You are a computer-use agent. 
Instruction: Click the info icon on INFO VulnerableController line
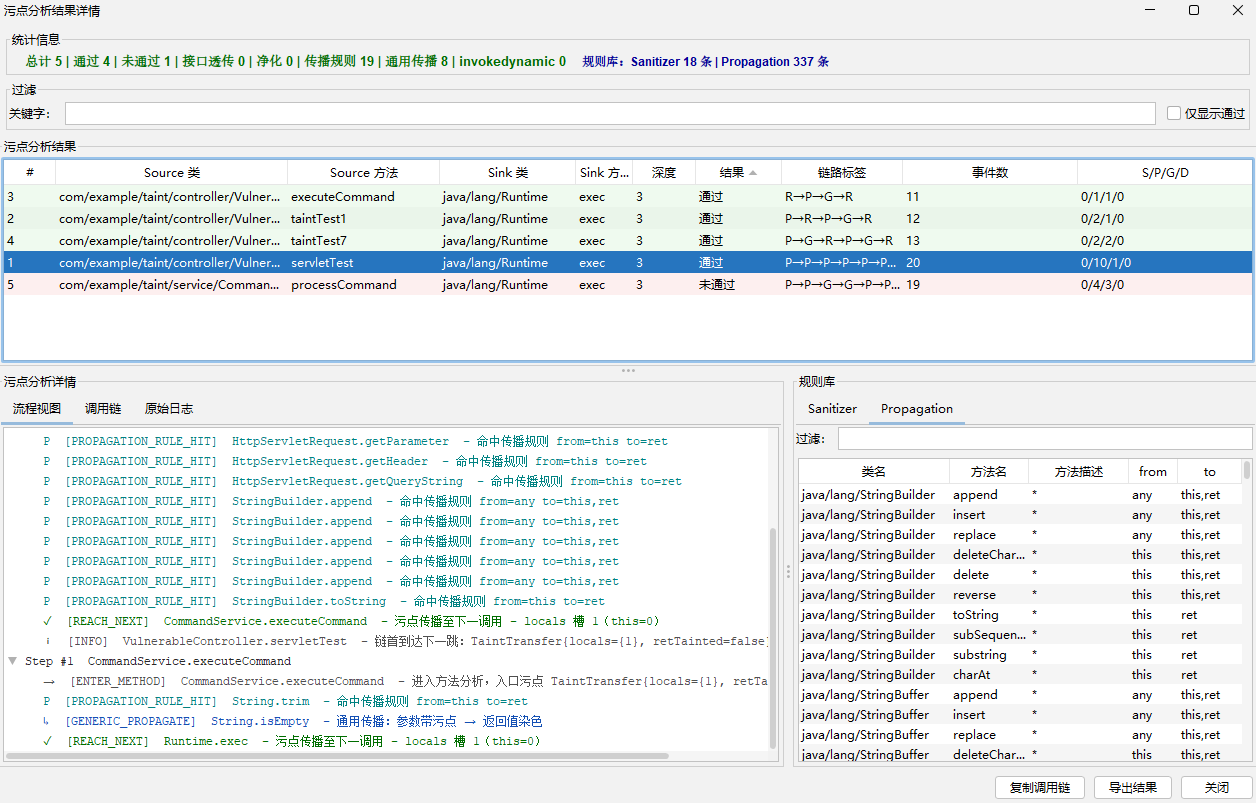(47, 641)
